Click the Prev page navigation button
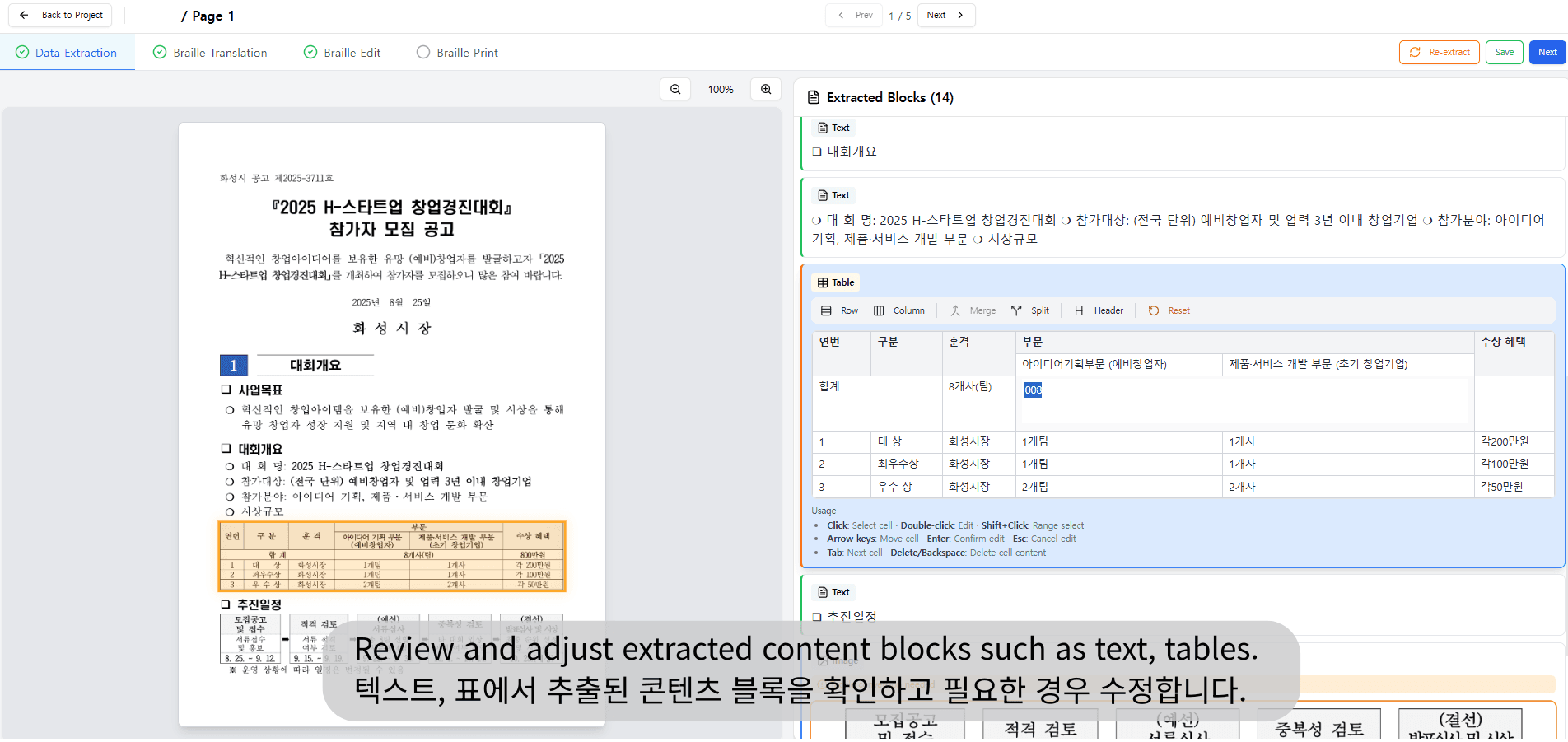Screen dimensions: 1568x742 853,15
